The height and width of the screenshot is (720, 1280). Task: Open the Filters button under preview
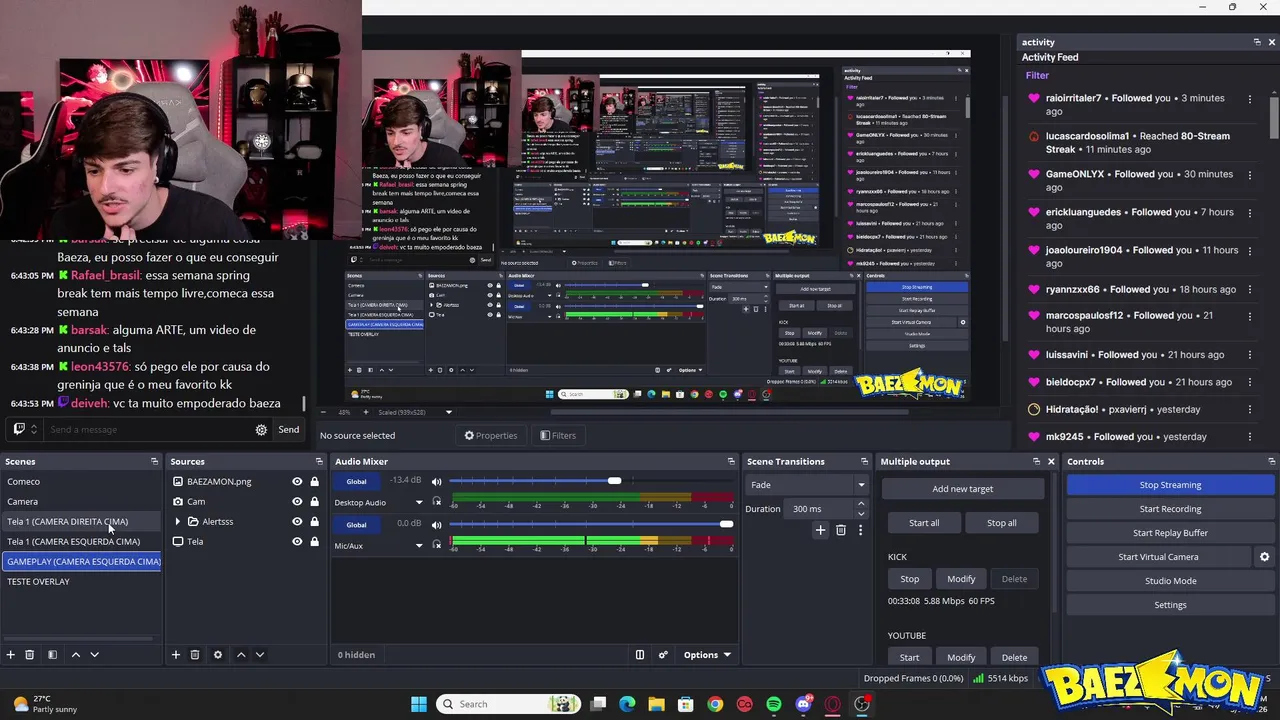point(558,435)
